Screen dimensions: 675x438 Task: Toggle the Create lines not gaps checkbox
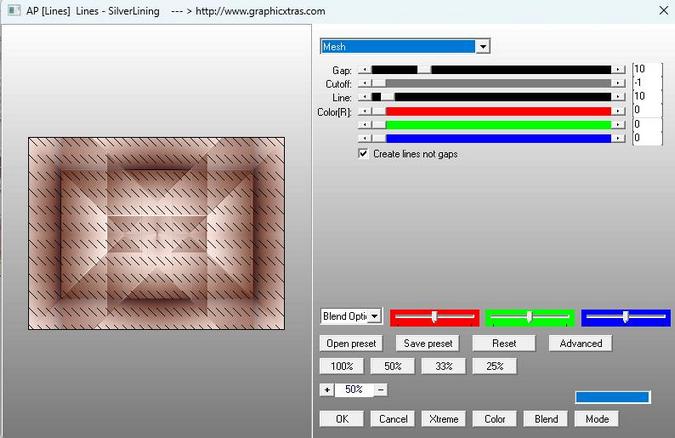[364, 154]
